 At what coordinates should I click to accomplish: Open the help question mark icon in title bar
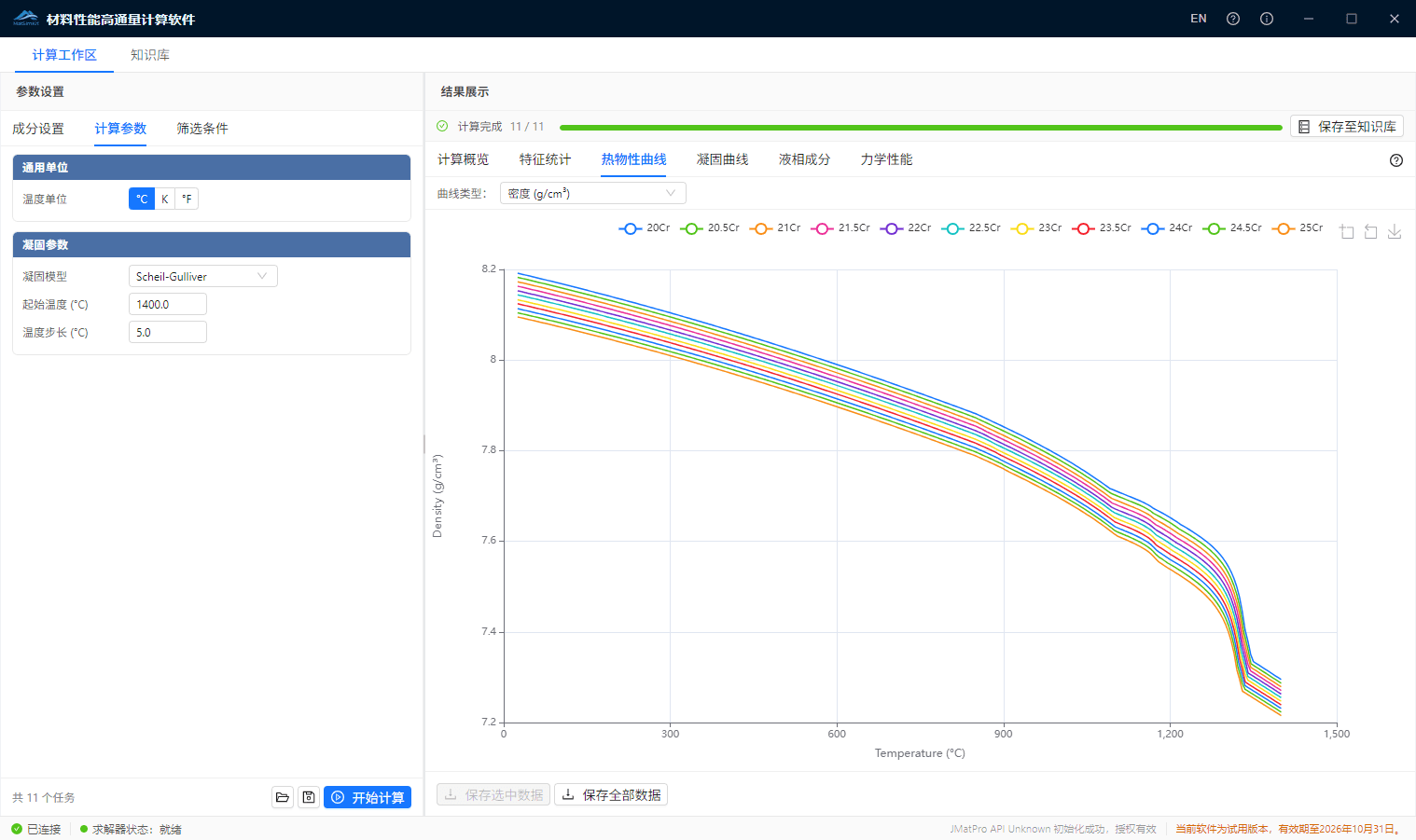(1232, 18)
